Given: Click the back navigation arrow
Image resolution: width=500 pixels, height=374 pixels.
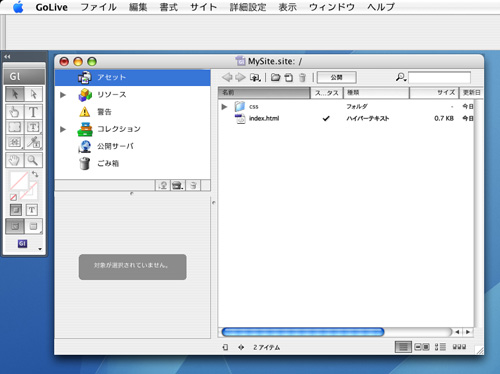Looking at the screenshot, I should tap(227, 77).
